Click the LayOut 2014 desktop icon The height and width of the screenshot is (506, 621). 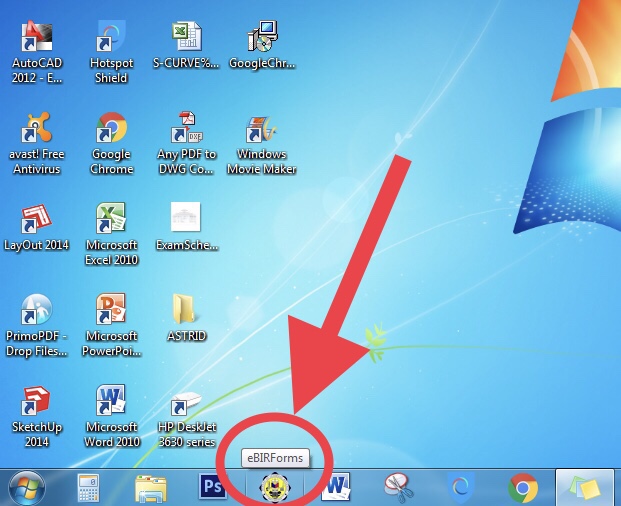(37, 220)
